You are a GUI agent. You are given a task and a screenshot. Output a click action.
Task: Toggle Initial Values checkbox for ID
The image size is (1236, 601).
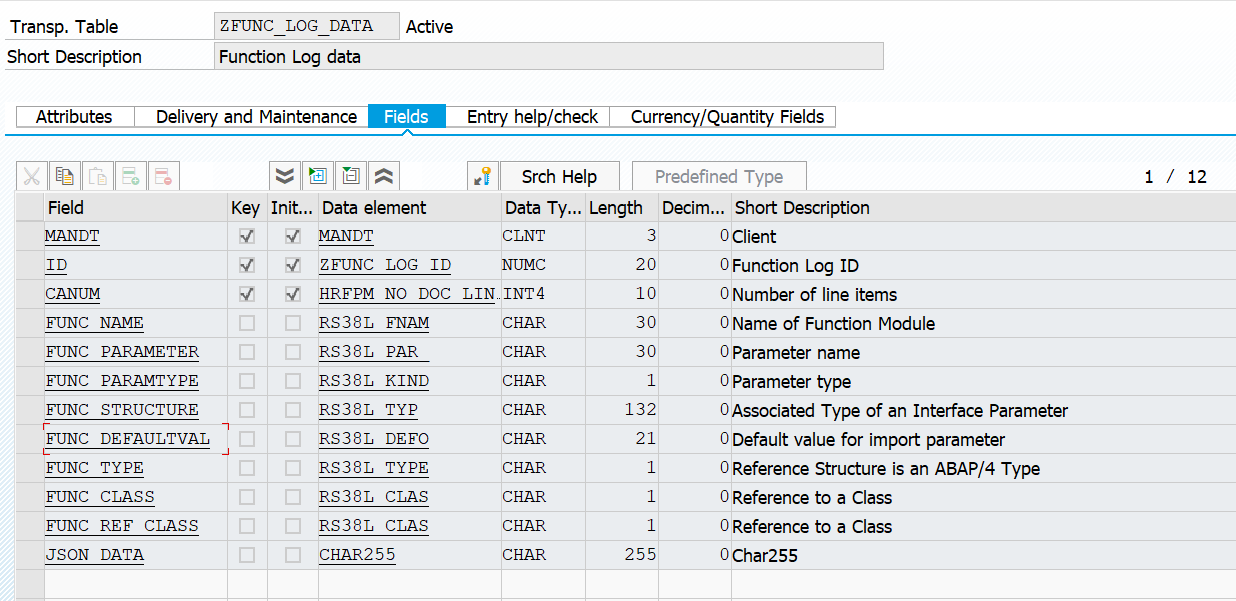click(293, 266)
